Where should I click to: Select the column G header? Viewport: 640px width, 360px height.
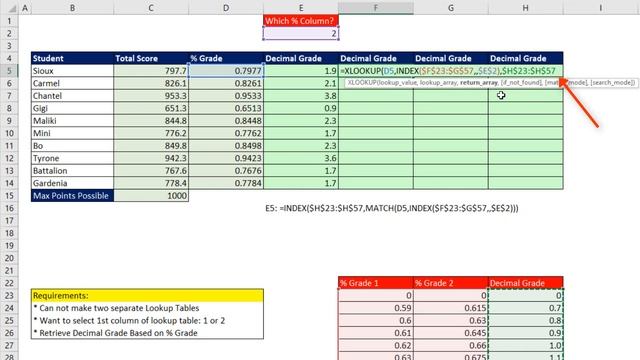[451, 7]
